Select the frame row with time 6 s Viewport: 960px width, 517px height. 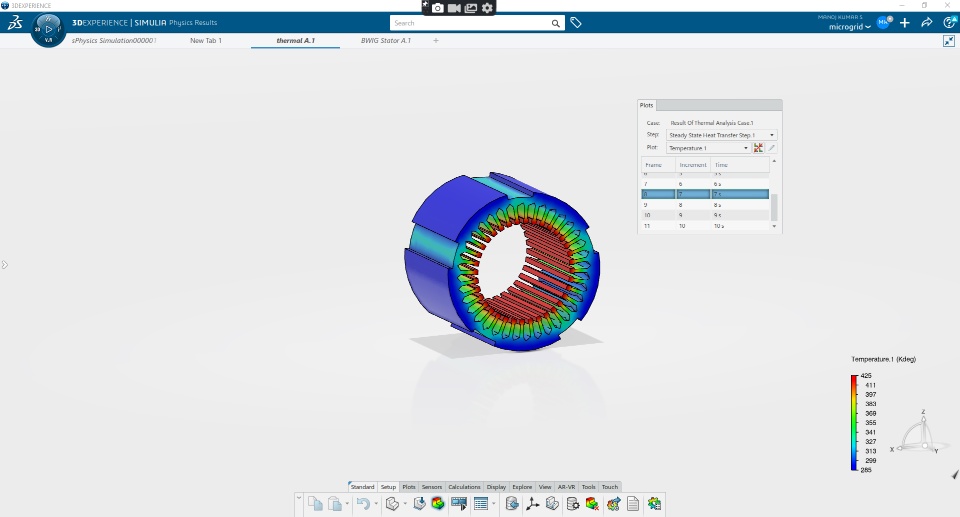click(705, 184)
